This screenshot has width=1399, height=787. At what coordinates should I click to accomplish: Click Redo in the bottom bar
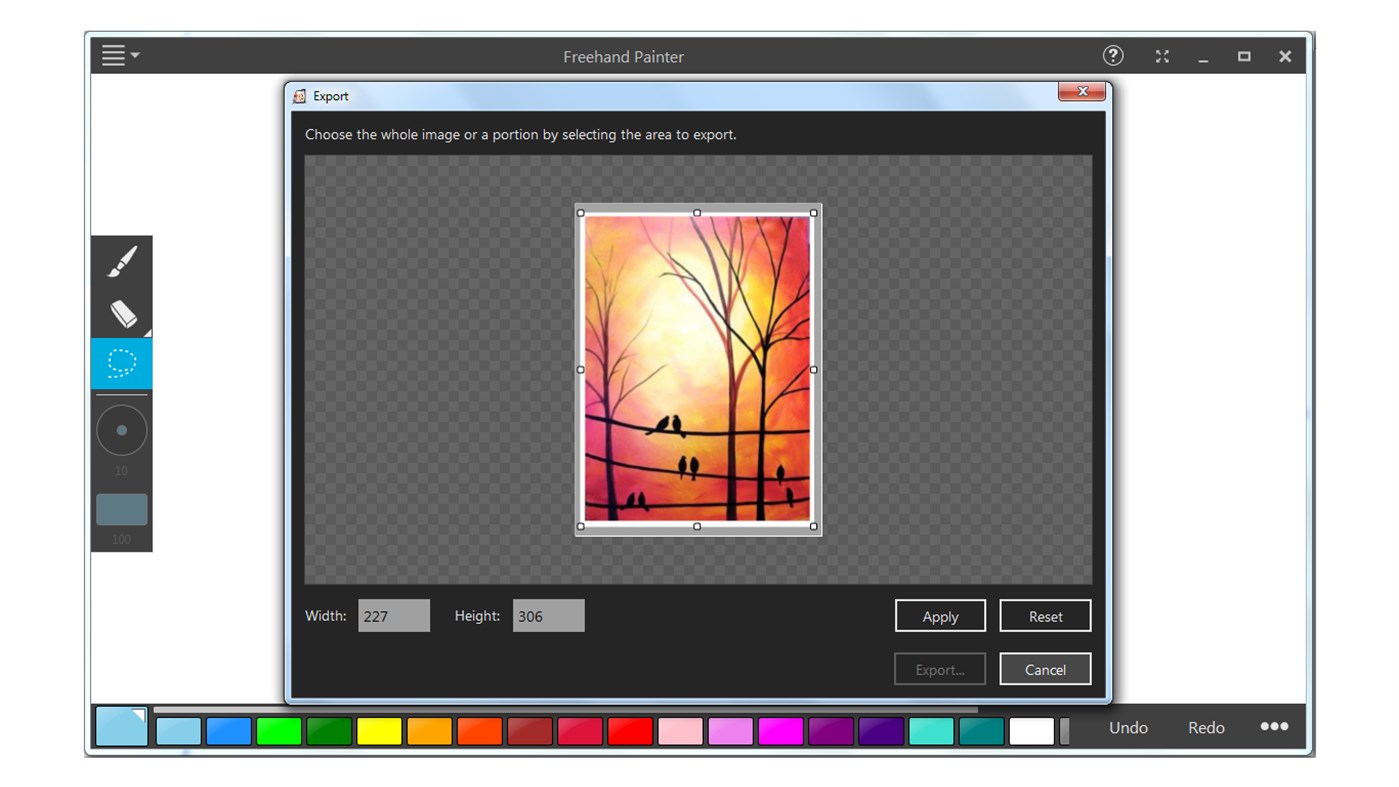pos(1205,728)
